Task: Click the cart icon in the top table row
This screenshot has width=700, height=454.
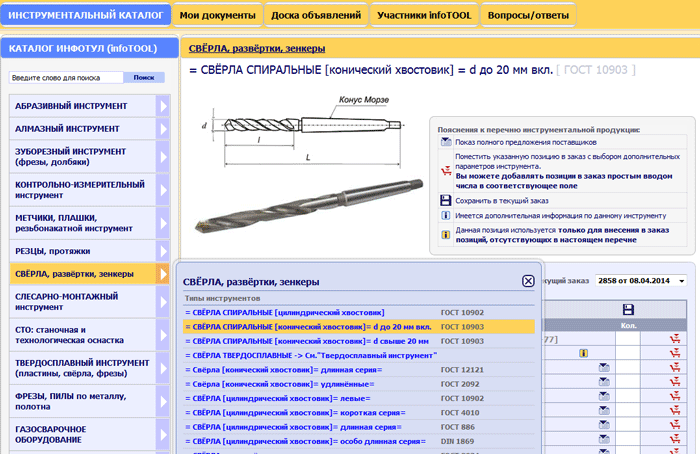Action: tap(676, 338)
